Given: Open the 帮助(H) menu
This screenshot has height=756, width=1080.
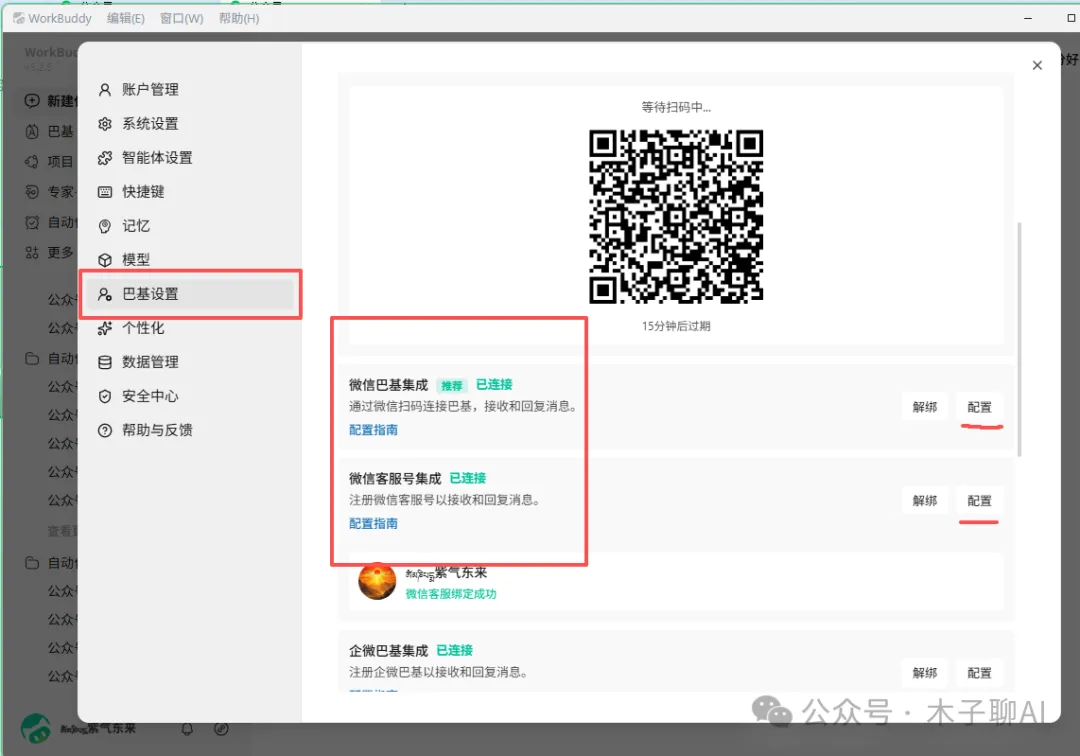Looking at the screenshot, I should 239,19.
